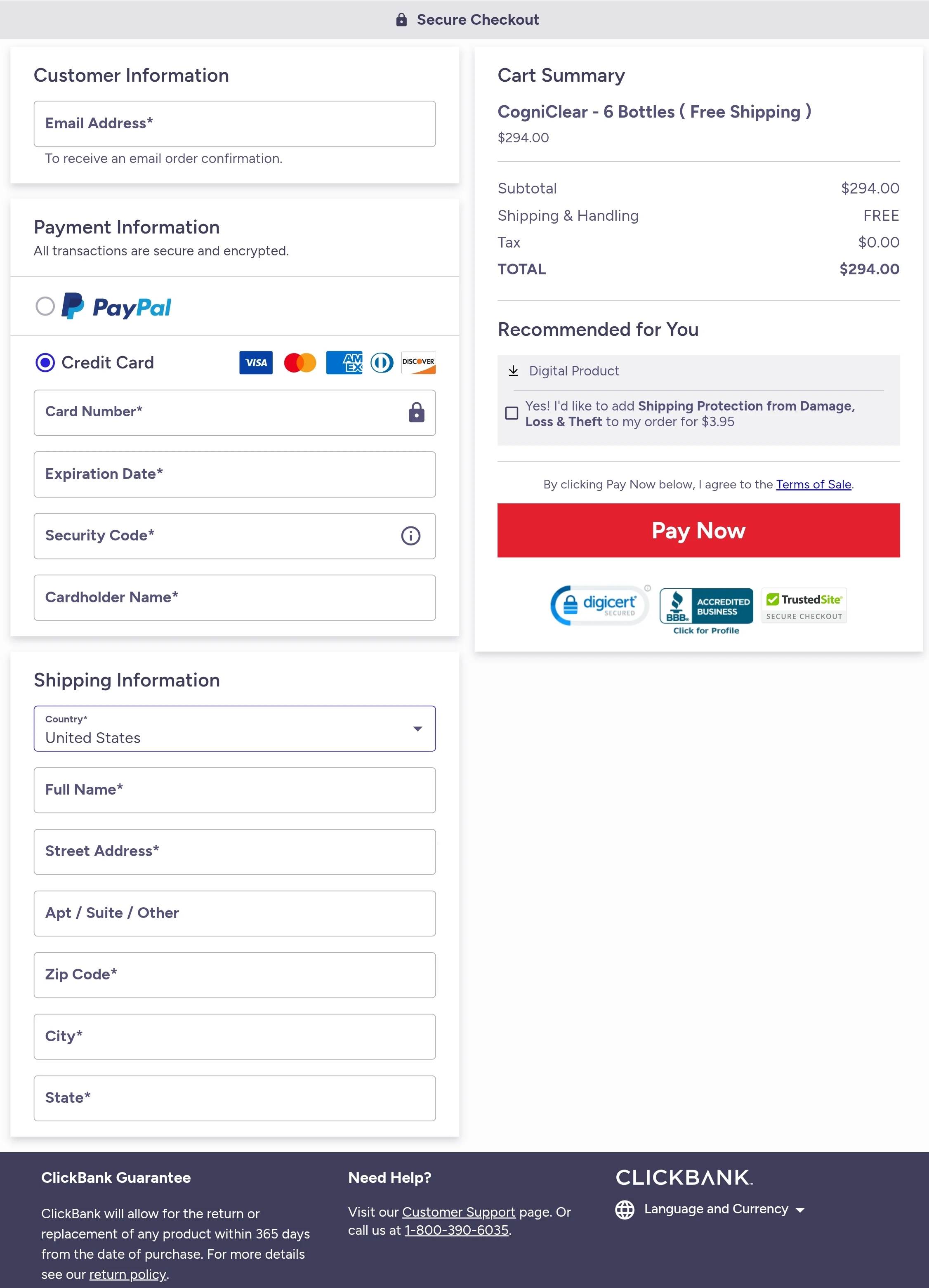Select the Credit Card payment option

click(x=45, y=362)
